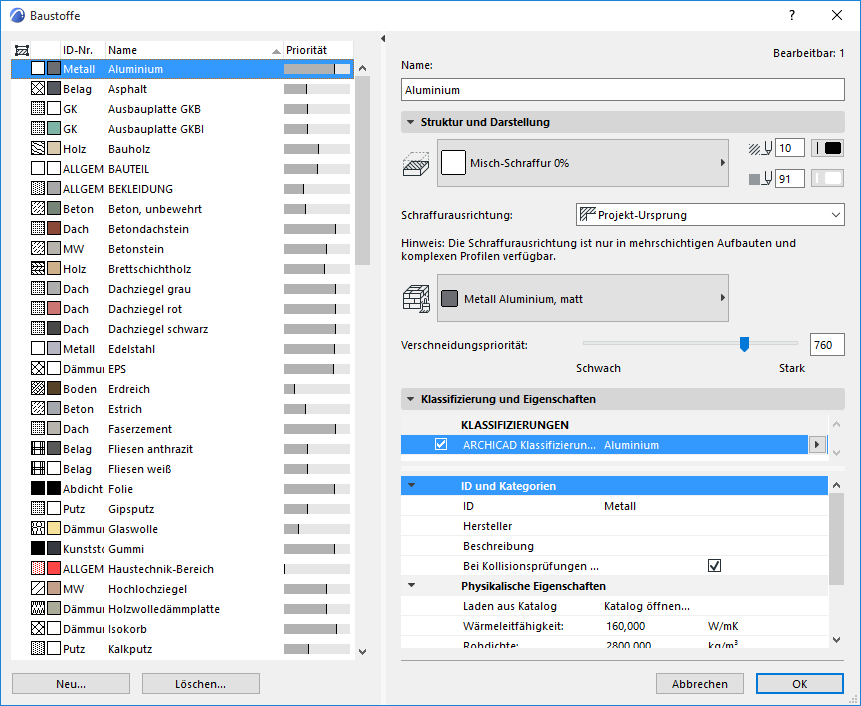Click the fill background pen icon
This screenshot has width=861, height=706.
(x=761, y=178)
